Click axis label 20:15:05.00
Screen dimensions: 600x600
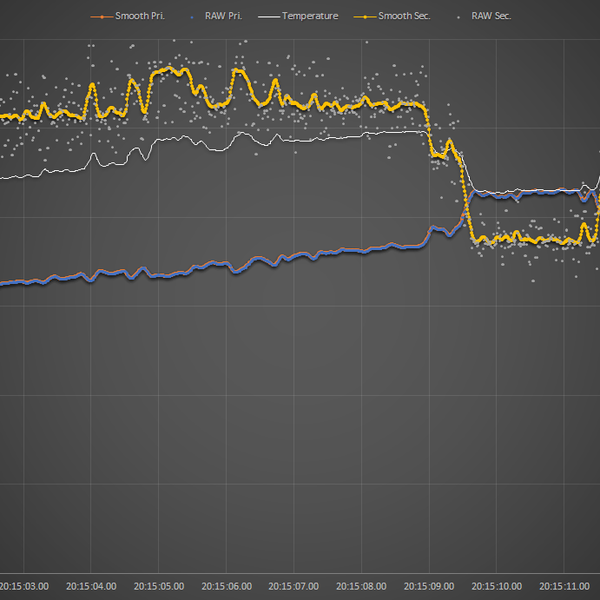pos(159,586)
